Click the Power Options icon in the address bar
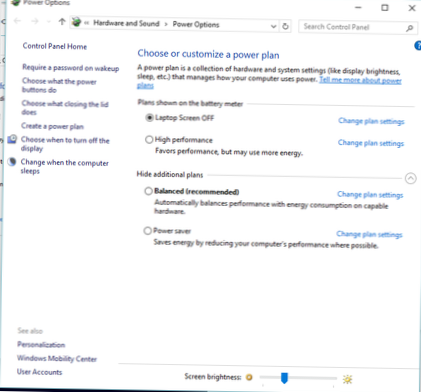The height and width of the screenshot is (392, 421). (76, 22)
